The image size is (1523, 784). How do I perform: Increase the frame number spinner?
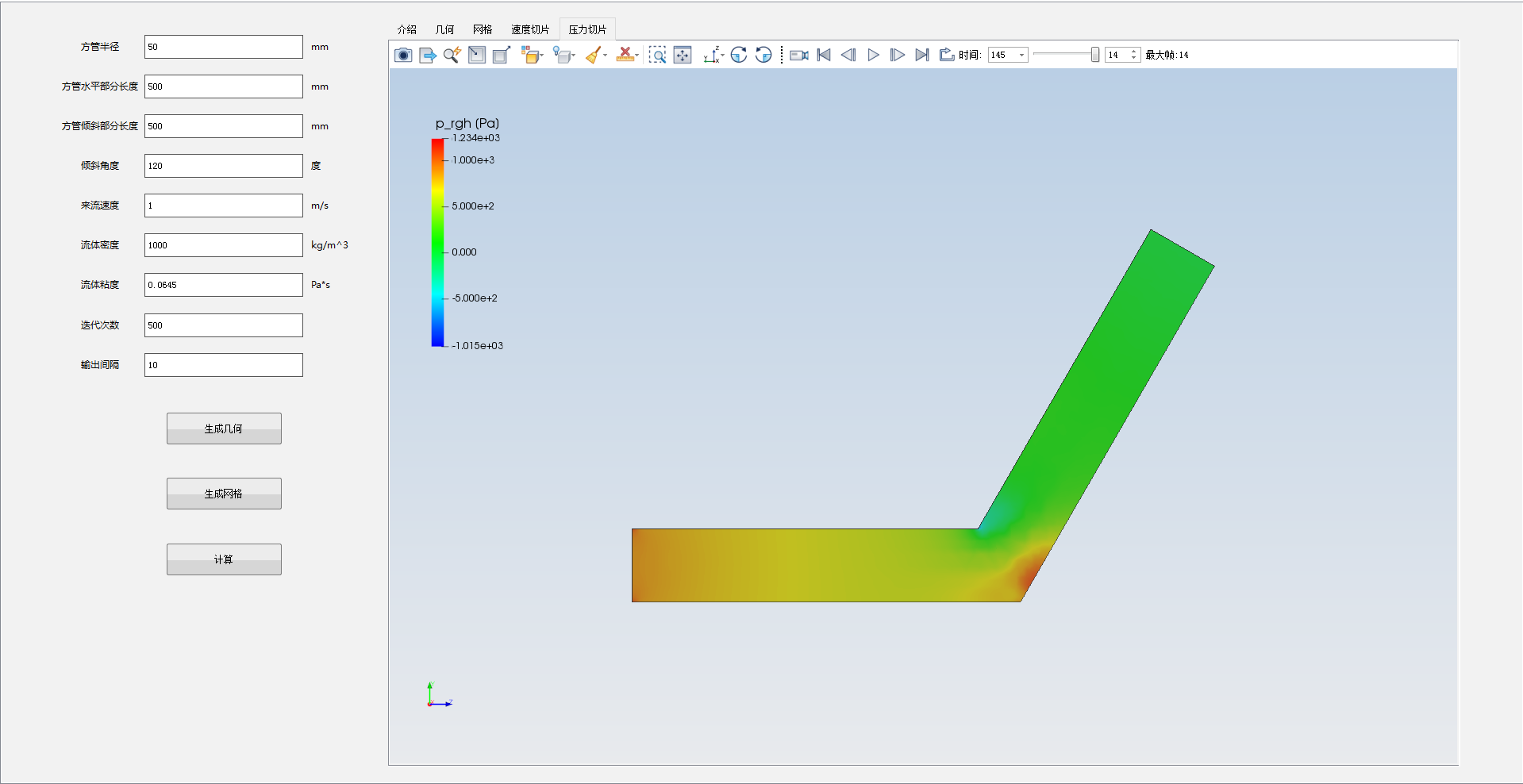1134,52
